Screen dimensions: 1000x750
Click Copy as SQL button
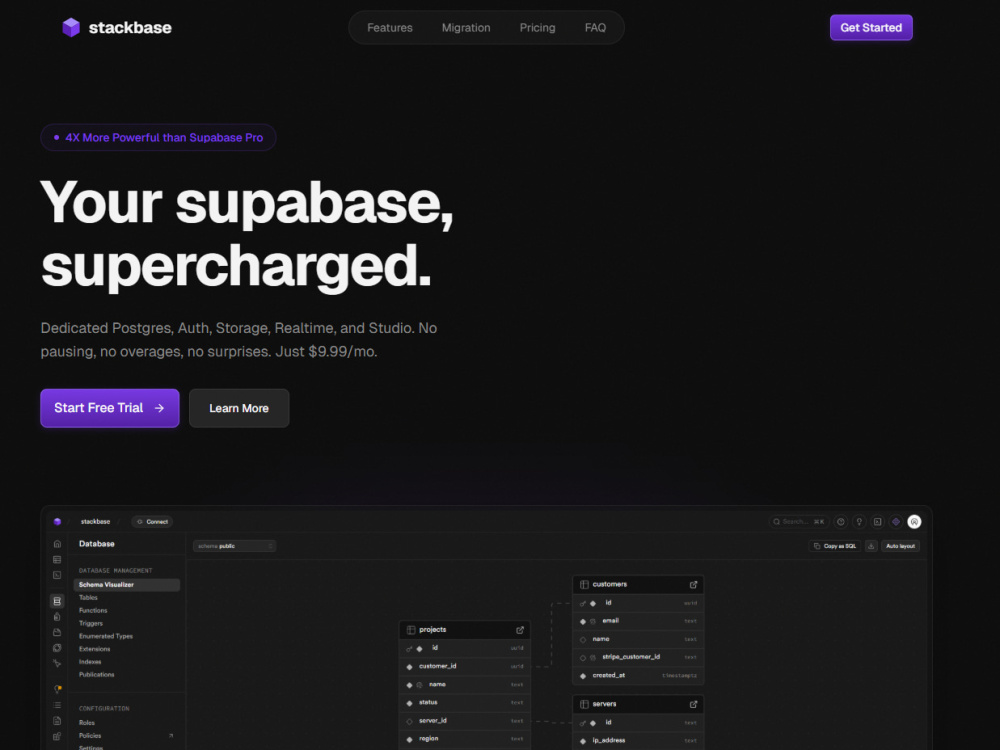(835, 546)
